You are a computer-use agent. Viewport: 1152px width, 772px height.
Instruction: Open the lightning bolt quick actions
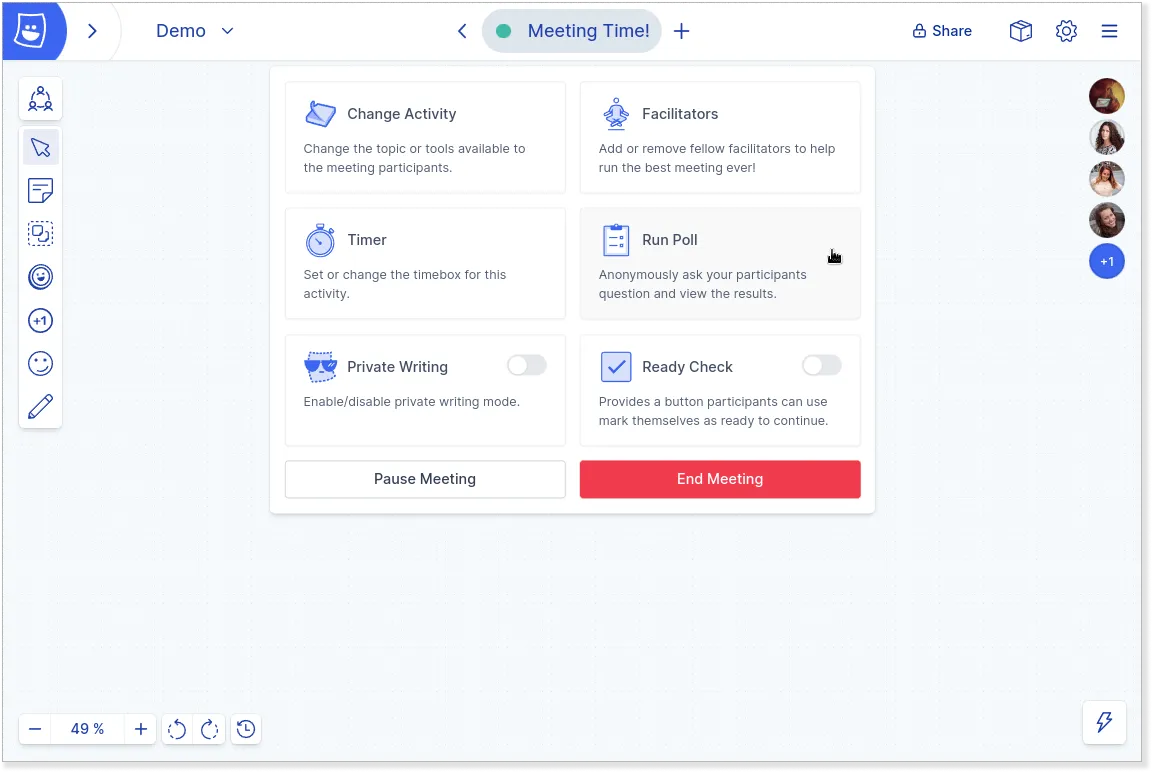tap(1105, 722)
